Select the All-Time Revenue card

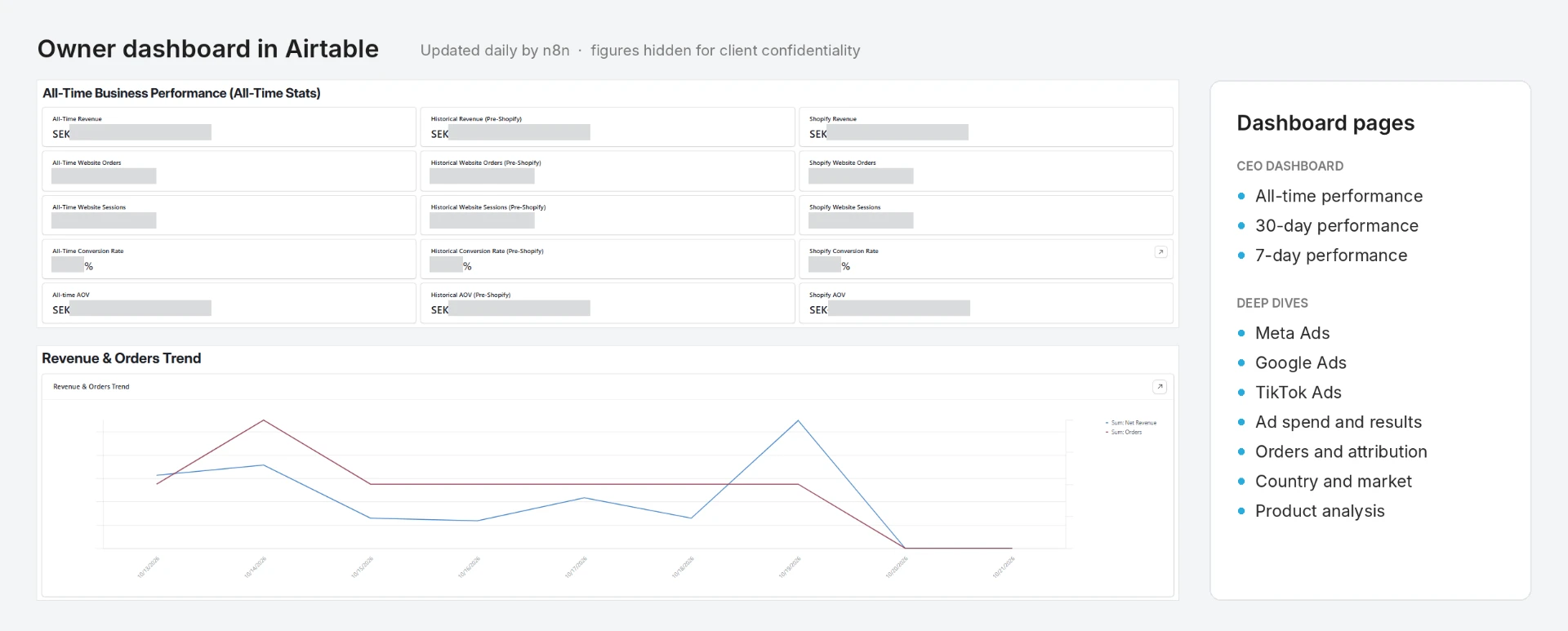point(229,127)
